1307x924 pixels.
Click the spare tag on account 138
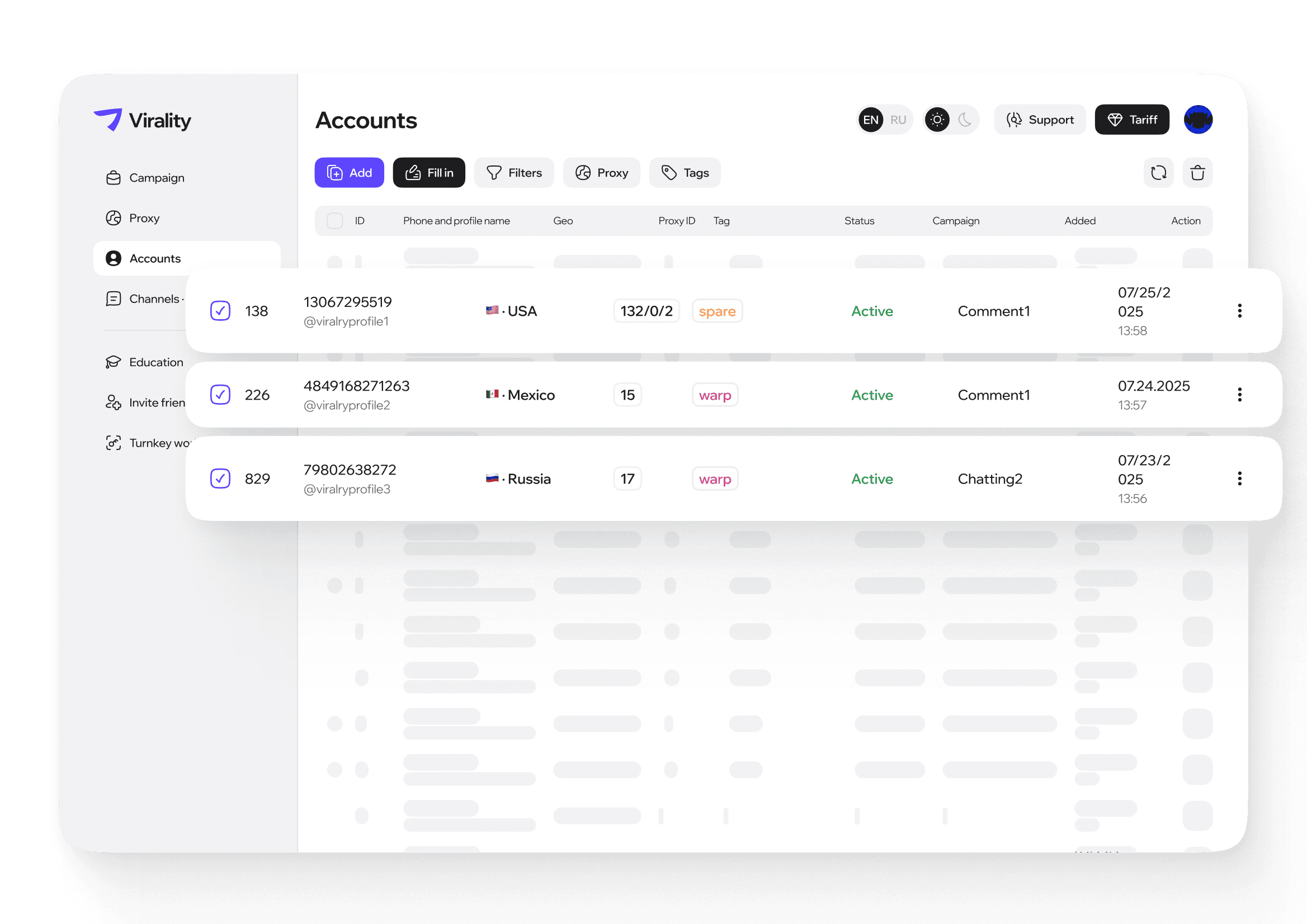(716, 311)
